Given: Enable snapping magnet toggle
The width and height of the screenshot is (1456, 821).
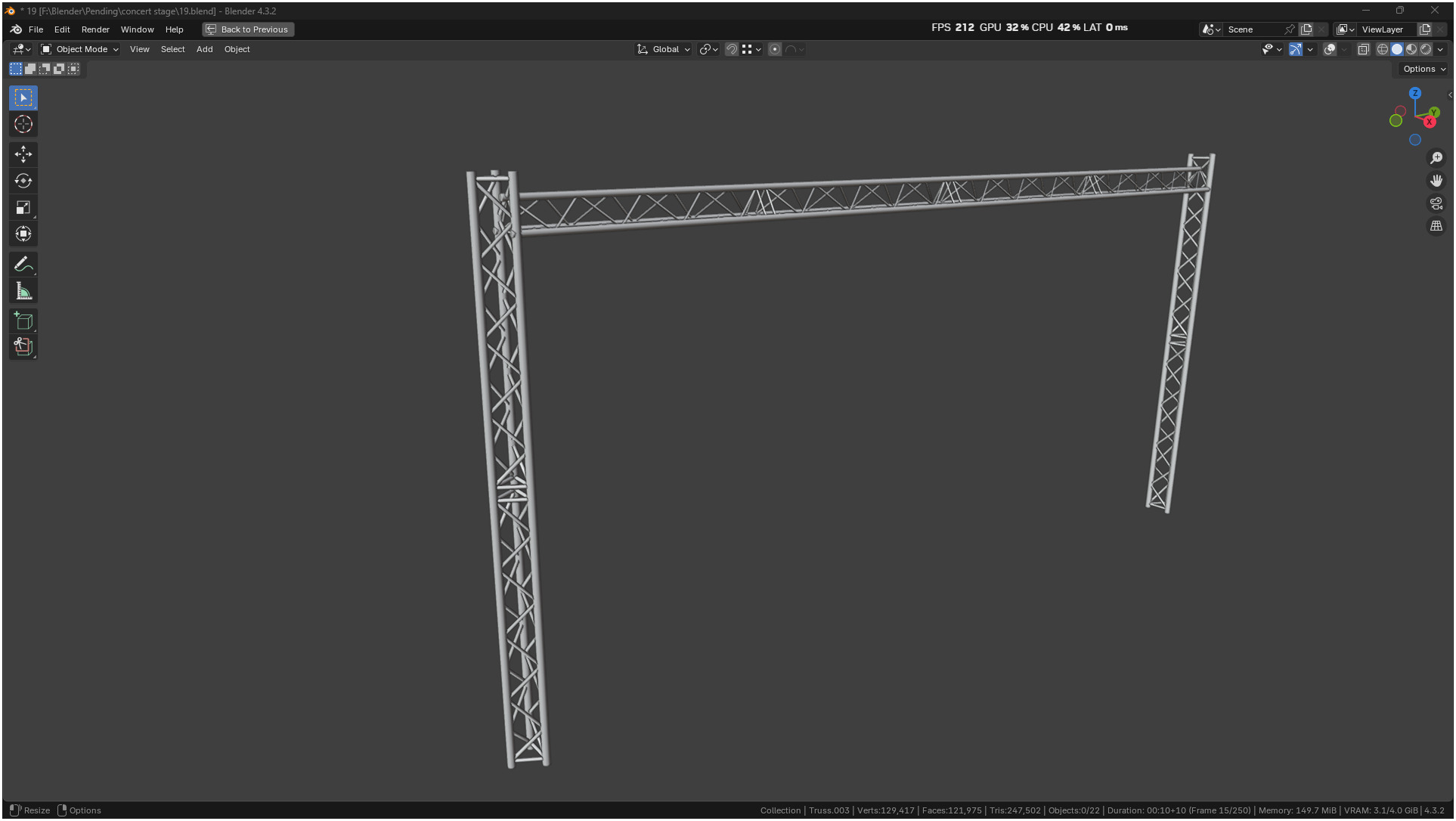Looking at the screenshot, I should (x=731, y=49).
